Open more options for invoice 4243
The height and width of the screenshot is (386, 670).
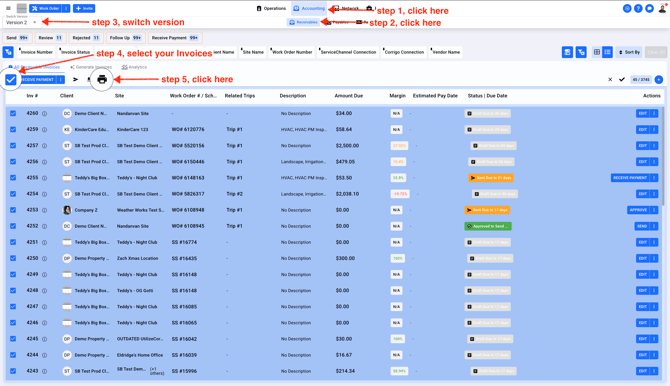coord(654,371)
